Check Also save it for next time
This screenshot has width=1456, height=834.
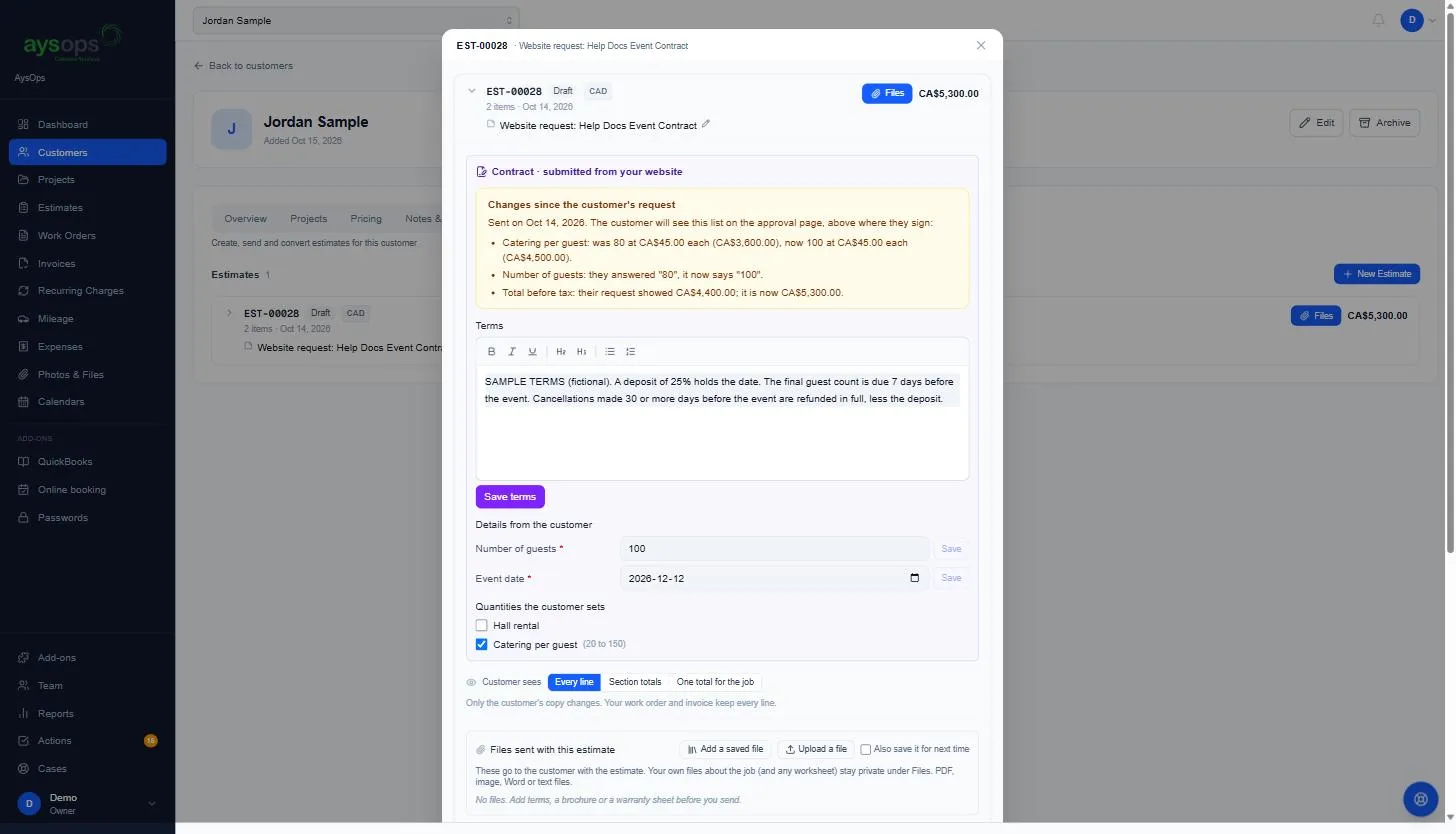866,749
